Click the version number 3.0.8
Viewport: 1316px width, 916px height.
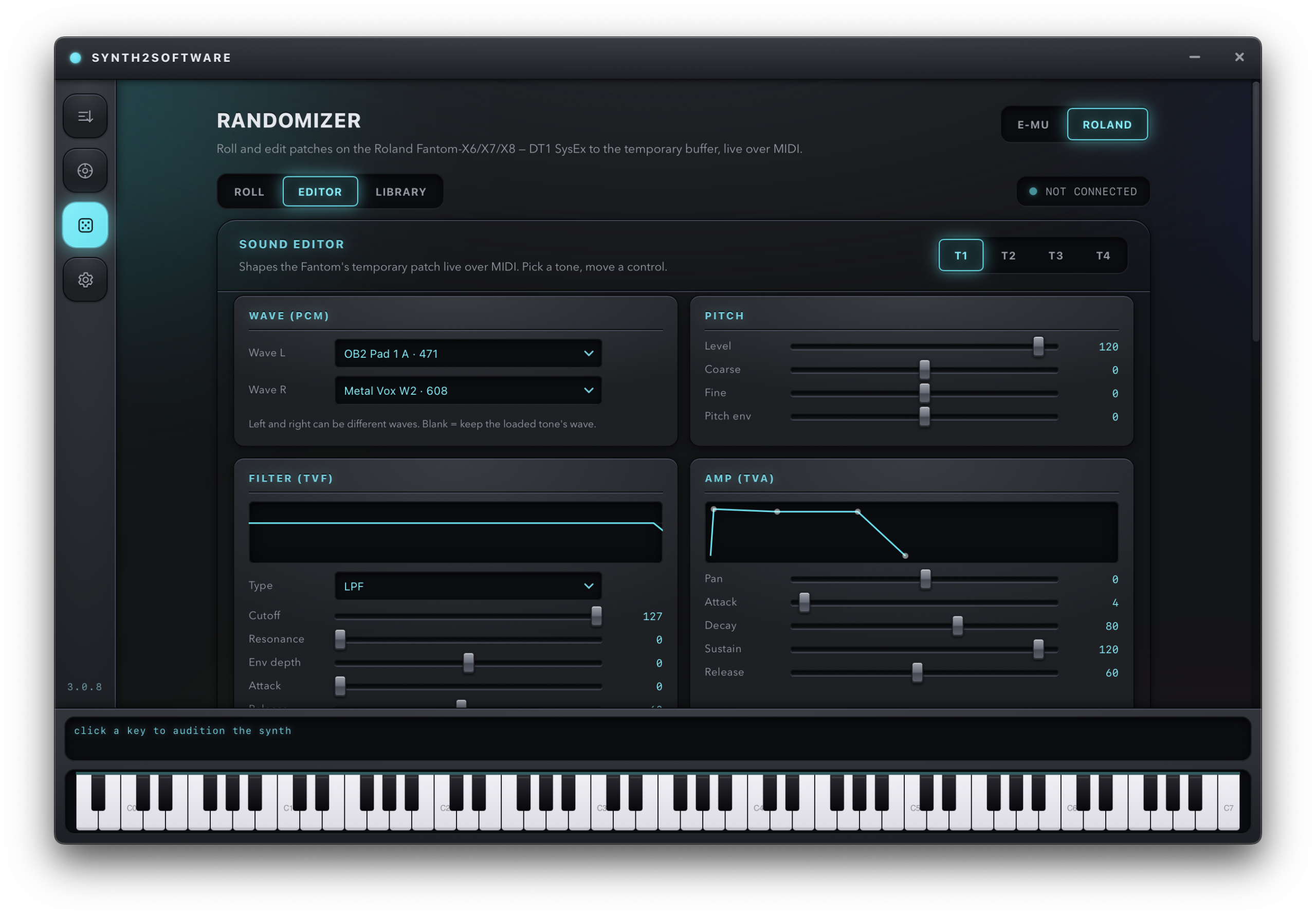84,687
